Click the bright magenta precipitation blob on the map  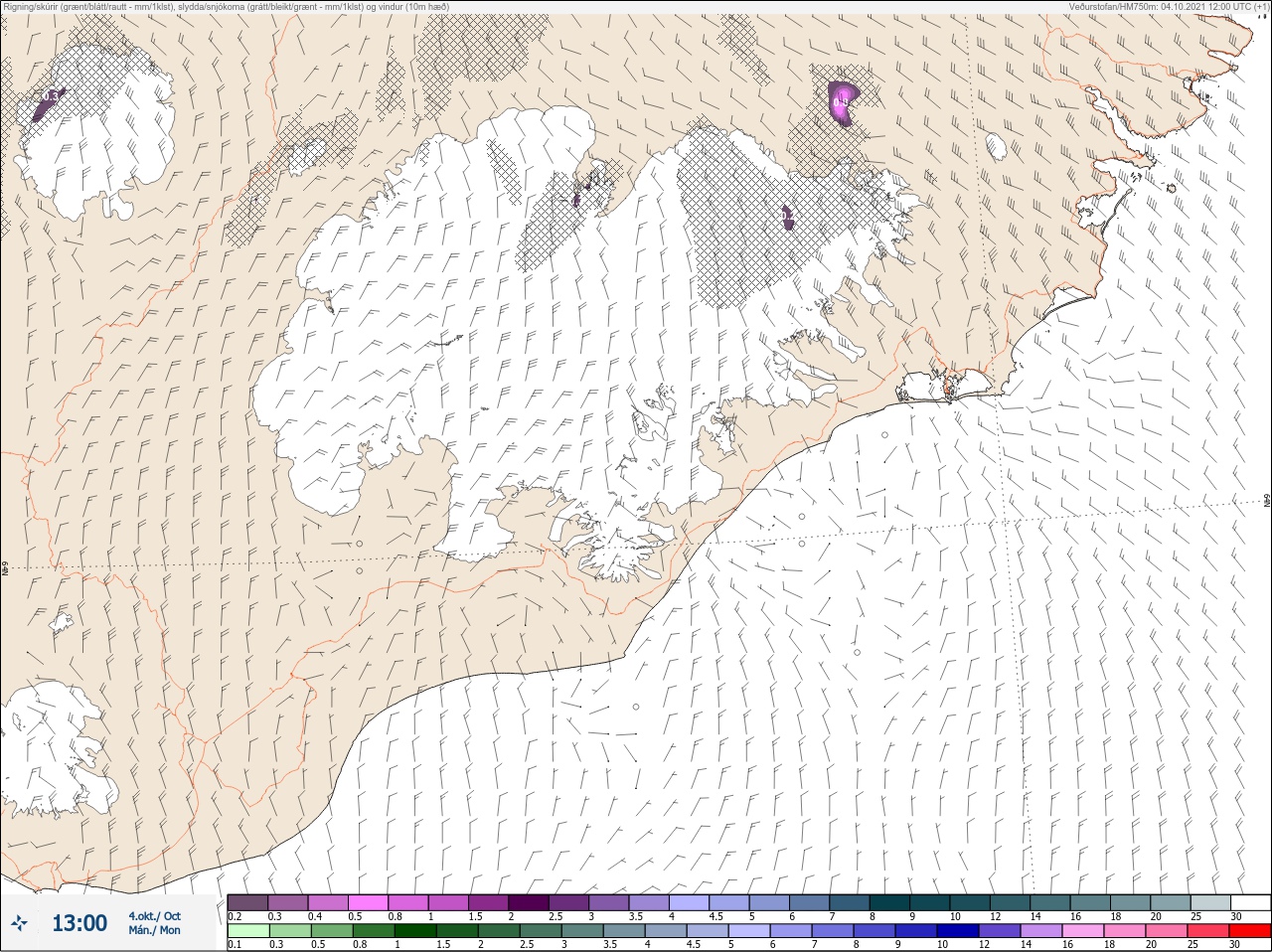pyautogui.click(x=844, y=101)
